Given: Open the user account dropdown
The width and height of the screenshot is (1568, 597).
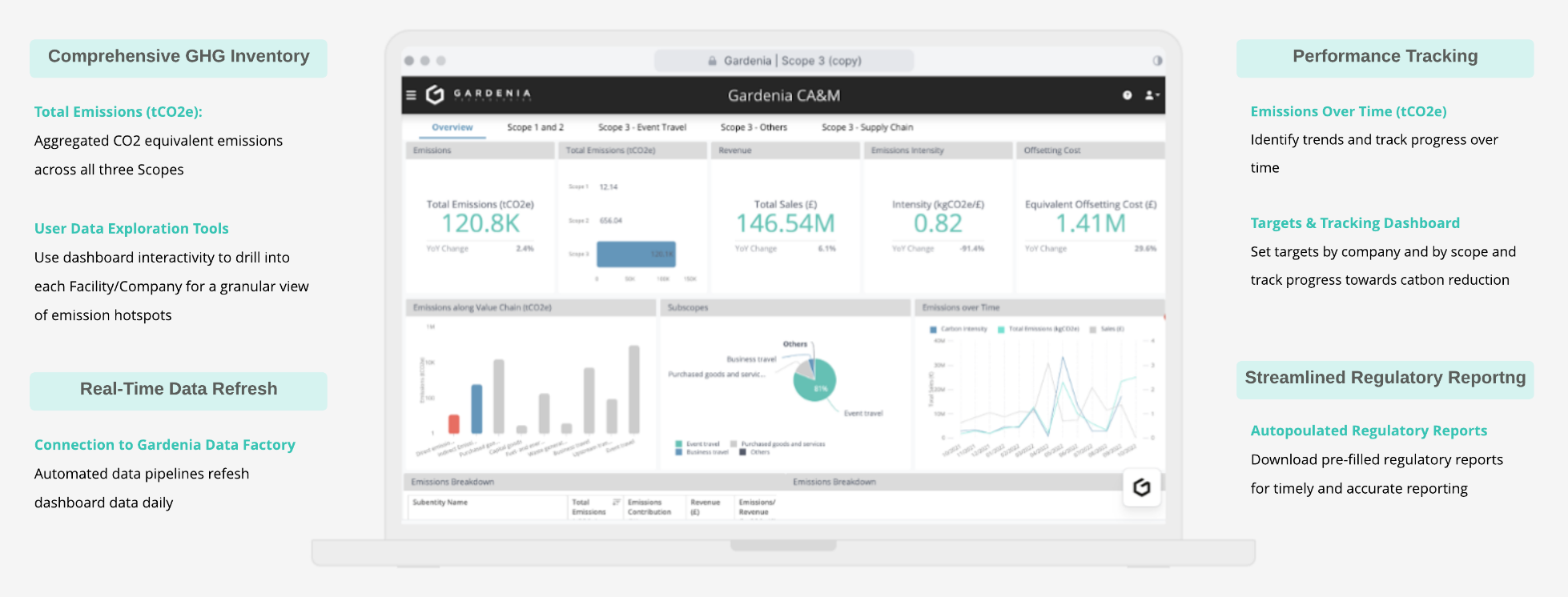Looking at the screenshot, I should [x=1152, y=95].
